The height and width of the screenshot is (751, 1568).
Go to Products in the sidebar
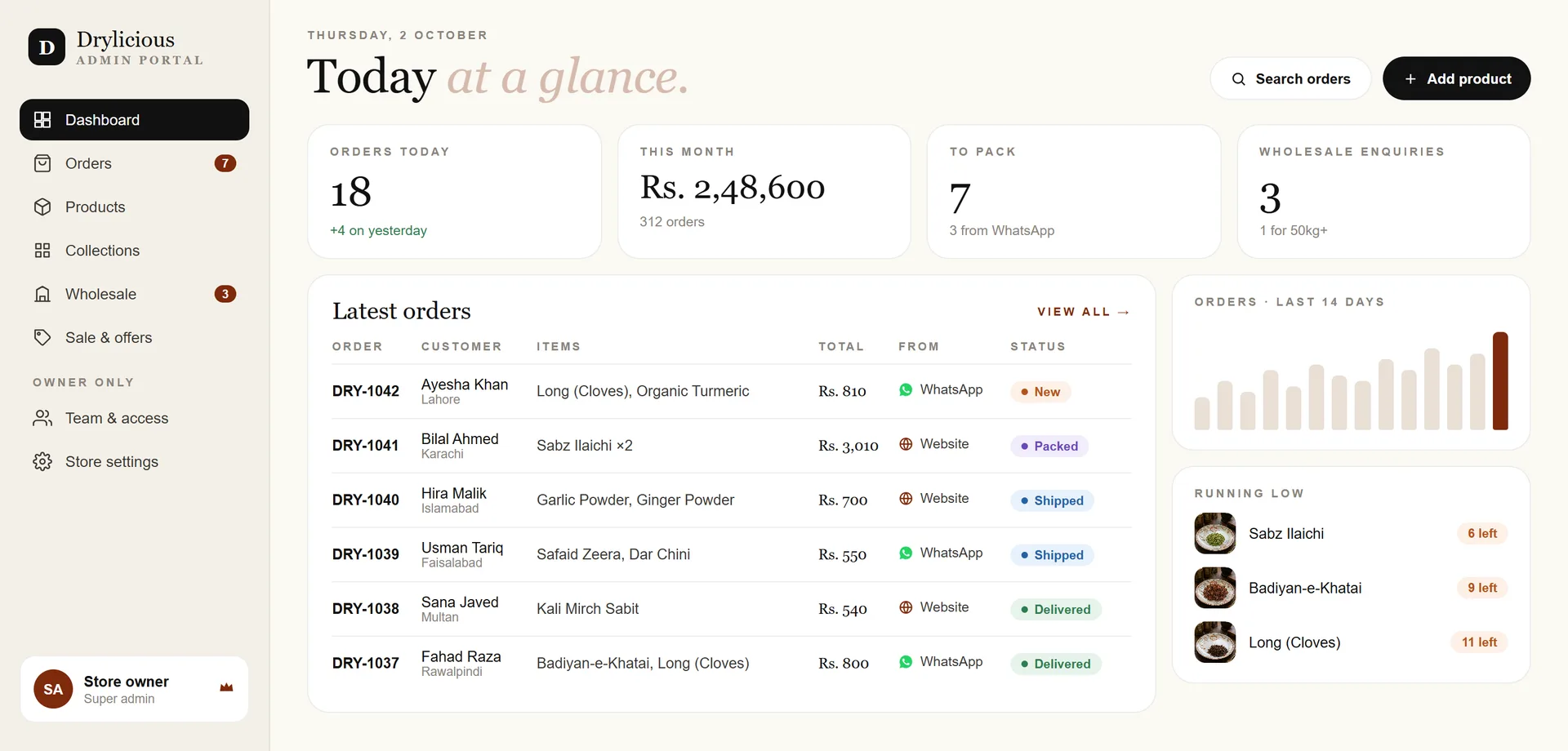[134, 207]
